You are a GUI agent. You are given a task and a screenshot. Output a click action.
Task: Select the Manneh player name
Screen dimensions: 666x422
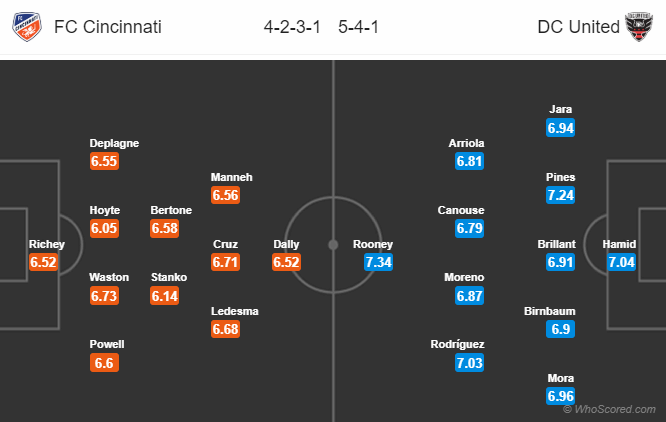[231, 177]
